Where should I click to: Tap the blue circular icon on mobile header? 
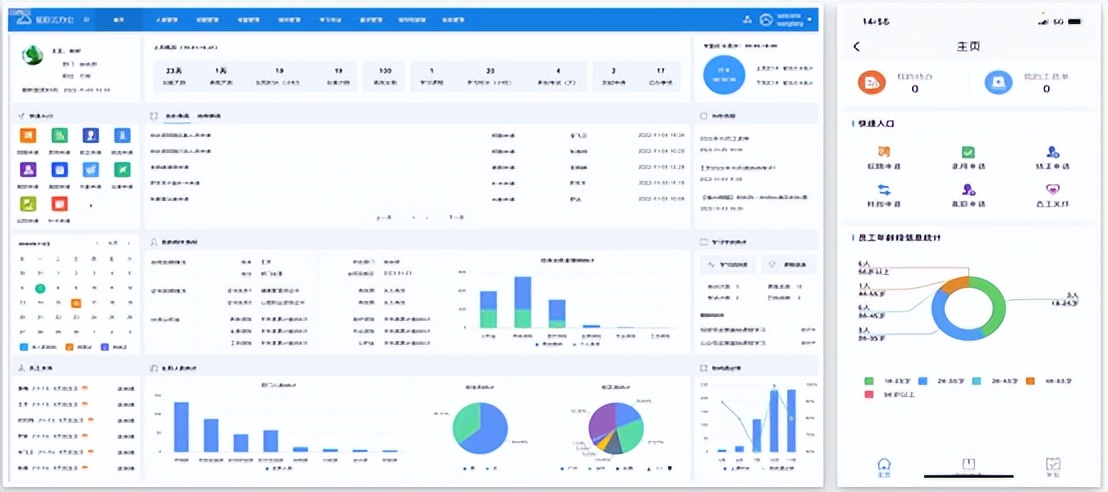[x=999, y=85]
